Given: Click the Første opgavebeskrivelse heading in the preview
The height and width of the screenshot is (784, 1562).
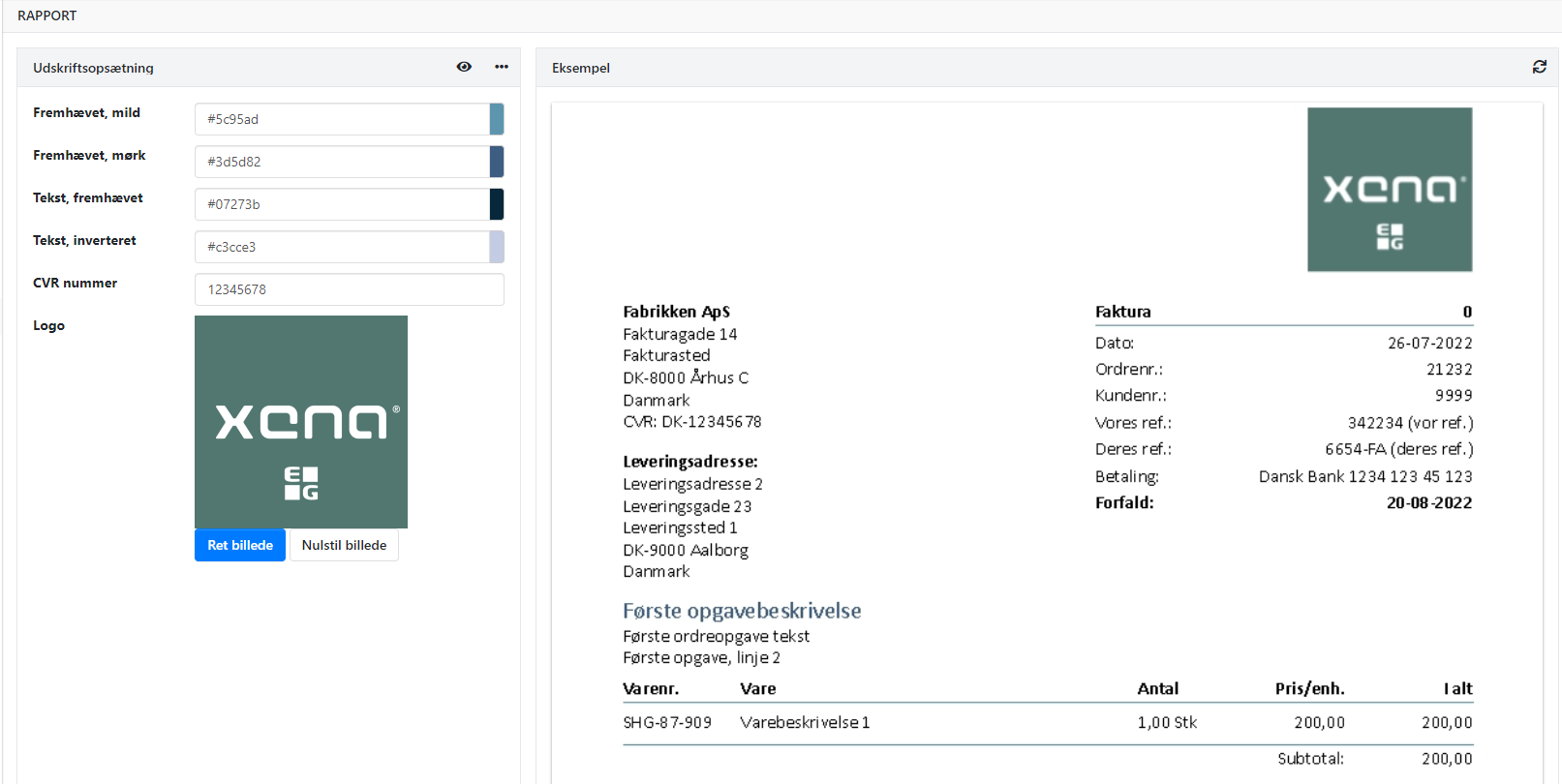Looking at the screenshot, I should (x=742, y=611).
